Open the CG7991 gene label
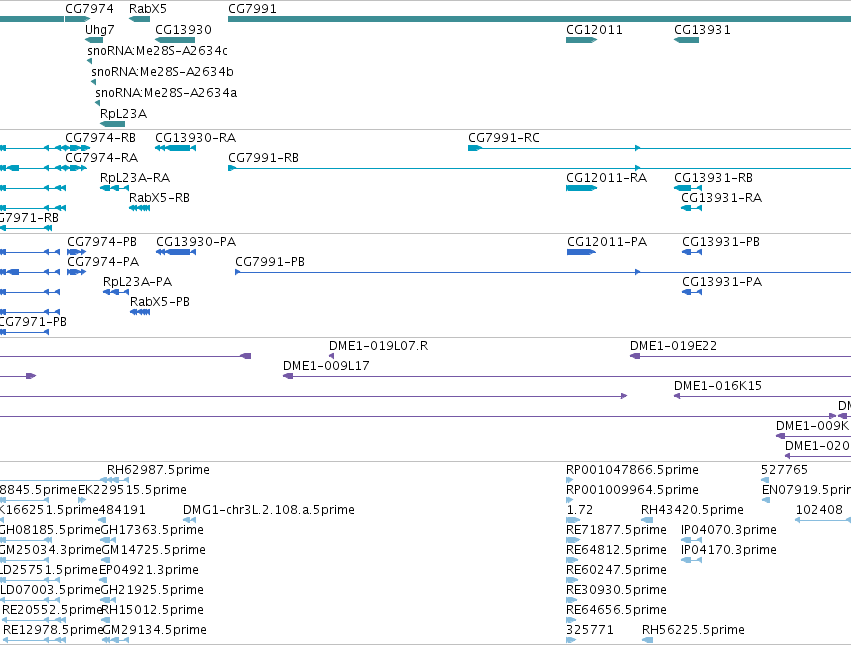 coord(252,9)
